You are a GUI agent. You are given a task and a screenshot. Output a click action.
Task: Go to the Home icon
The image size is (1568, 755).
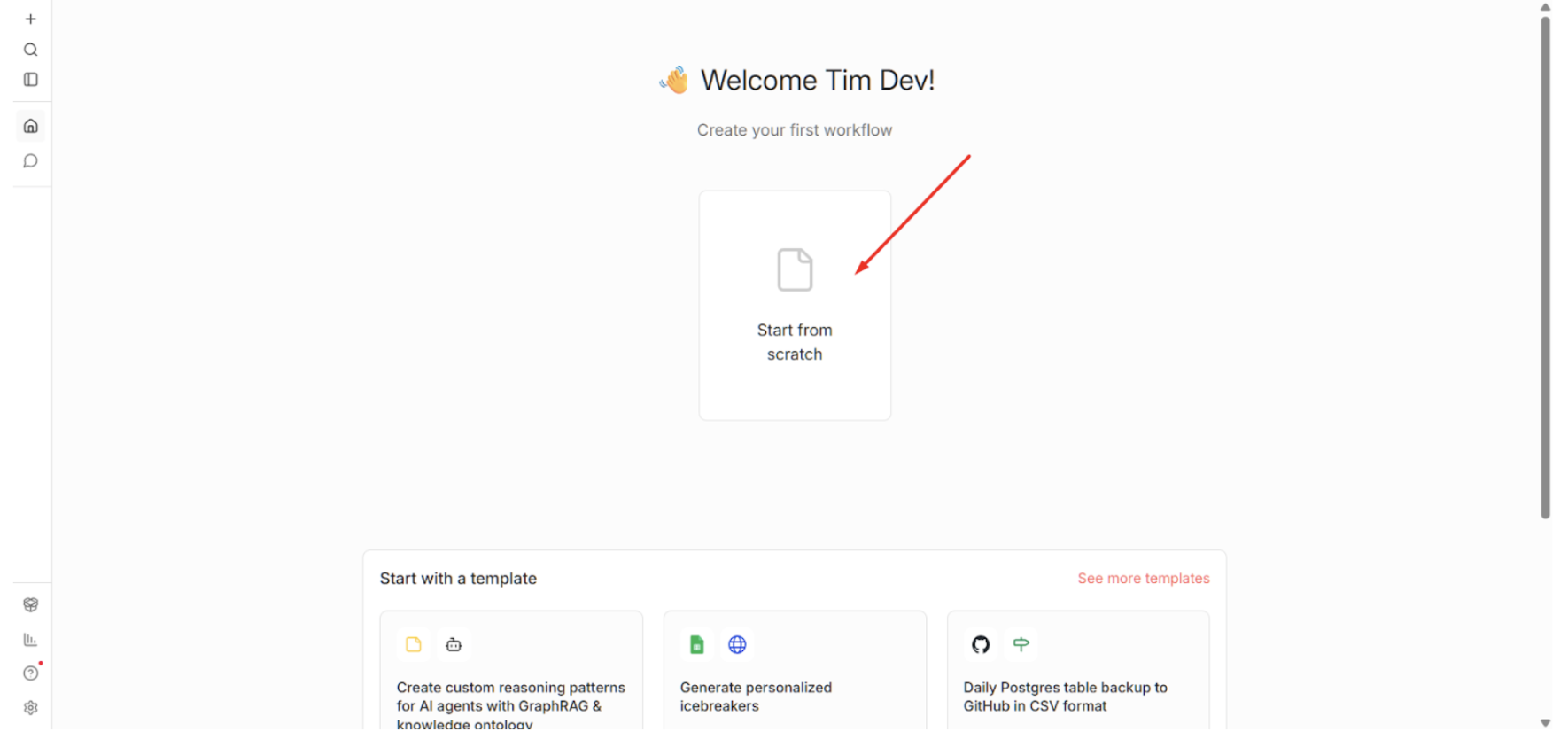tap(30, 126)
